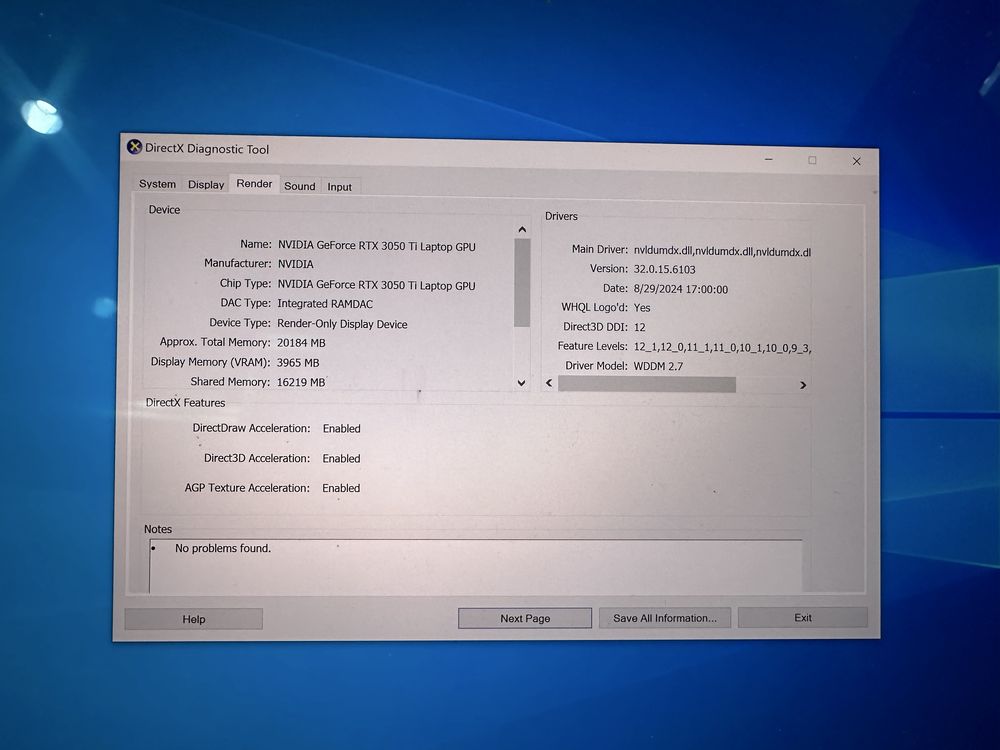Click the 3965 MB VRAM value
This screenshot has height=750, width=1000.
(298, 362)
